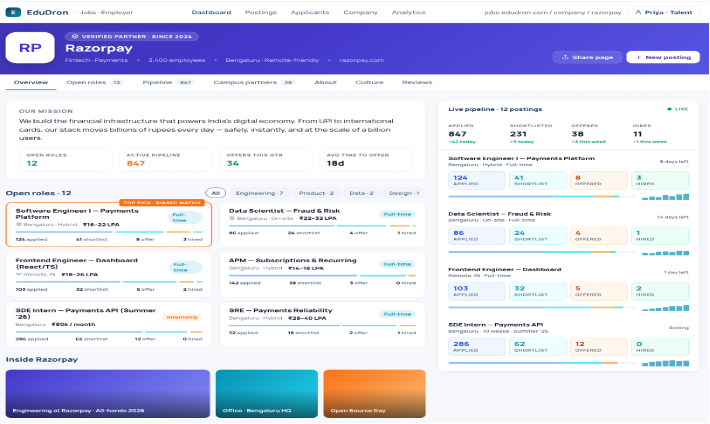Click the Active Pipeline 847 stat tile
The image size is (710, 424).
tap(165, 160)
